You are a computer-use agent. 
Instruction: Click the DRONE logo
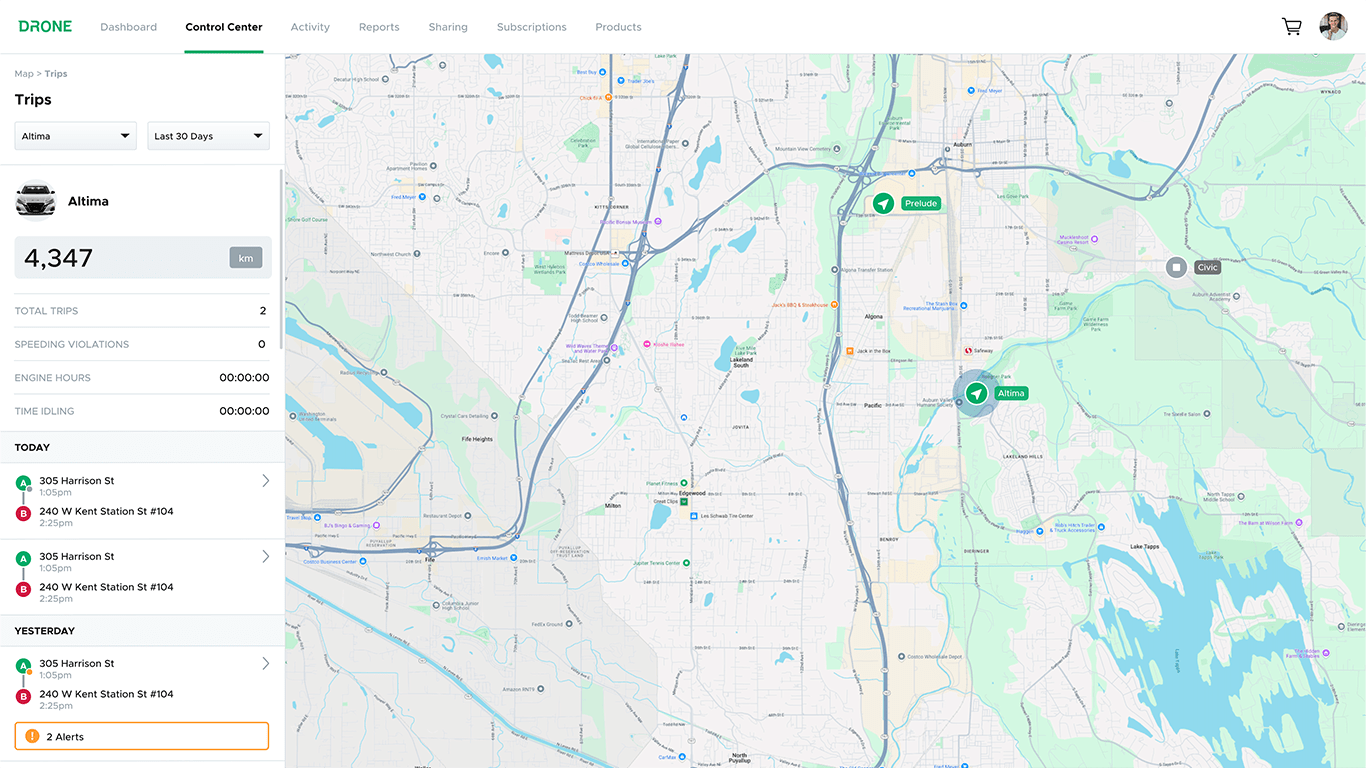[45, 26]
